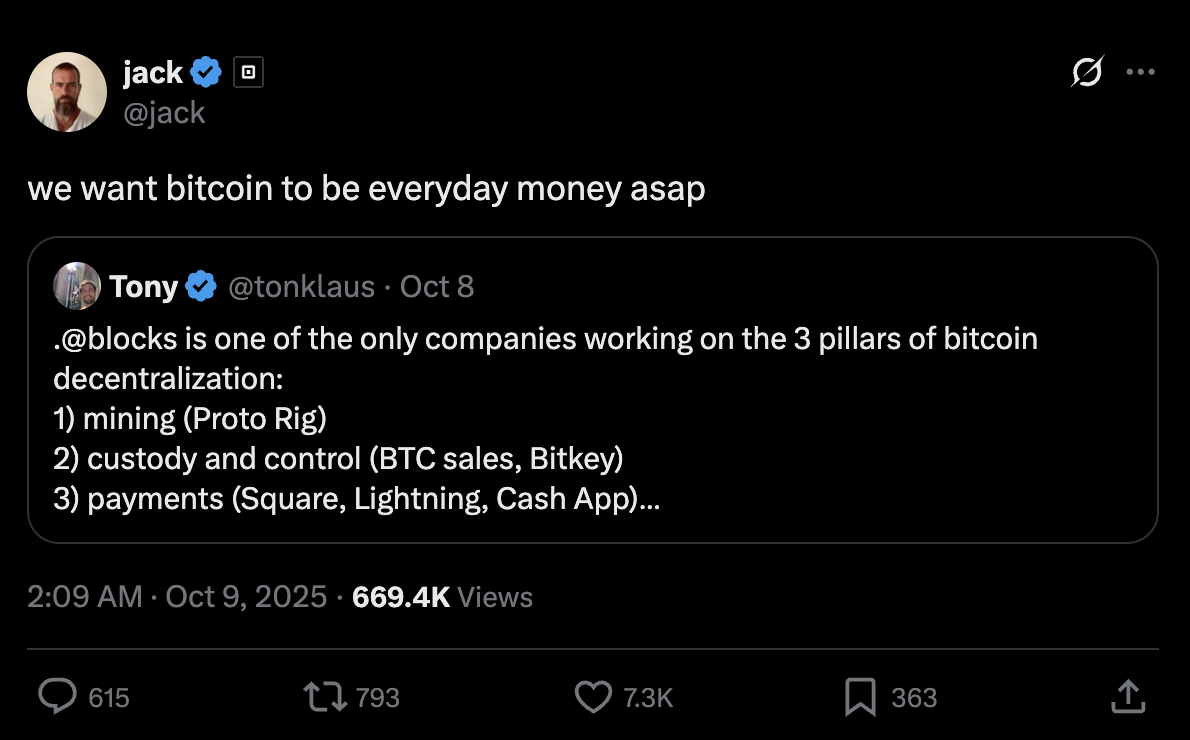1190x740 pixels.
Task: Click the Tony display name
Action: point(144,287)
